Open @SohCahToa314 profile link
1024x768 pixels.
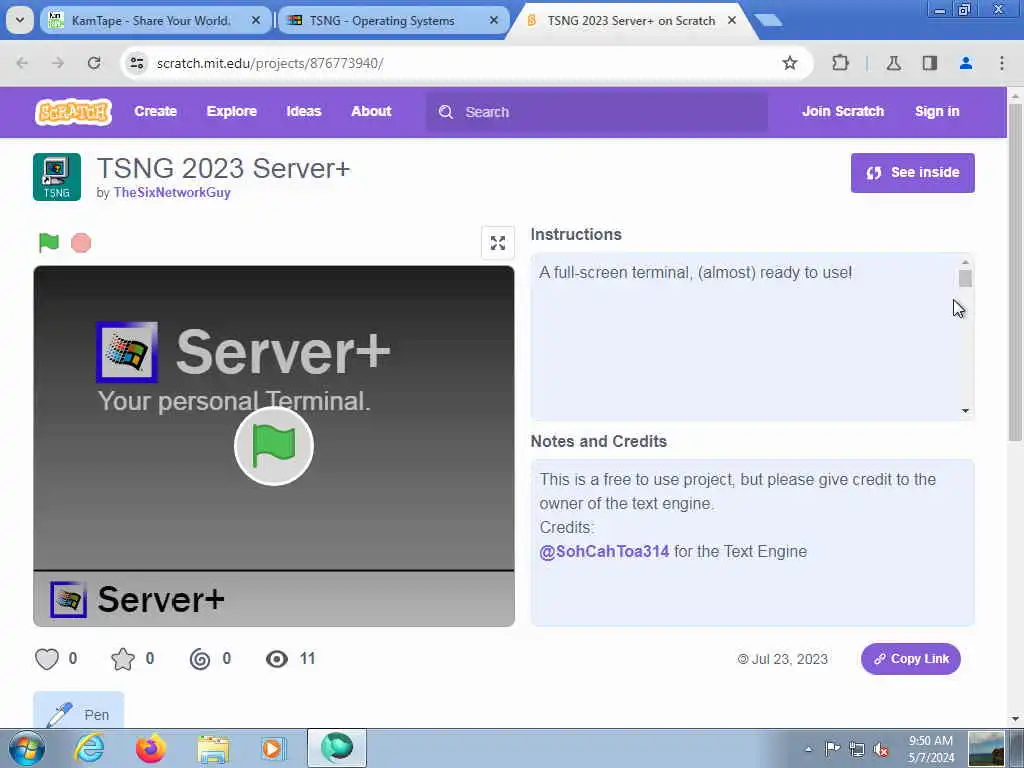pyautogui.click(x=604, y=551)
